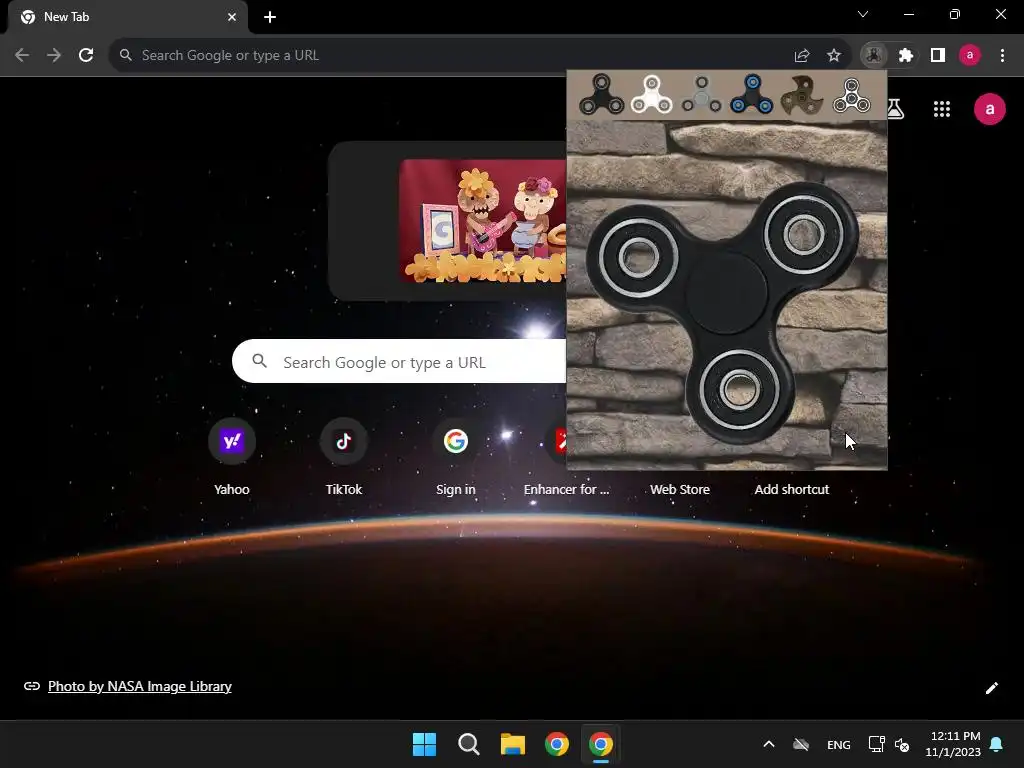Share this page icon in address bar
This screenshot has width=1024, height=768.
click(802, 56)
